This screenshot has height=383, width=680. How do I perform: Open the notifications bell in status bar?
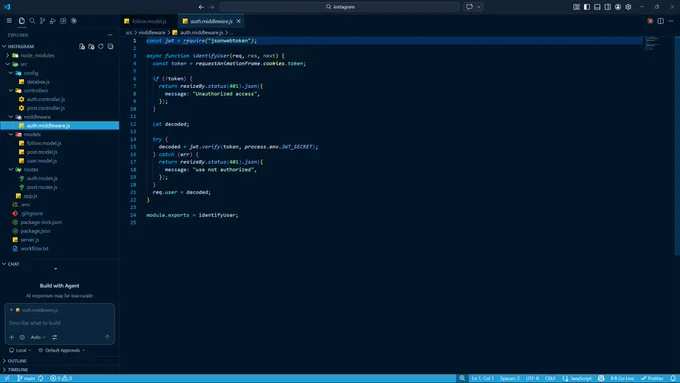point(673,378)
